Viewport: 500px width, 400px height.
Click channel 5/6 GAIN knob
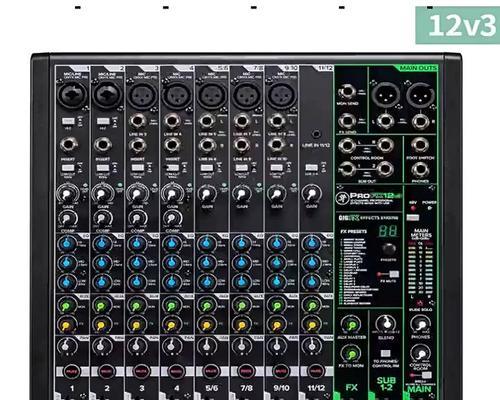pos(206,194)
